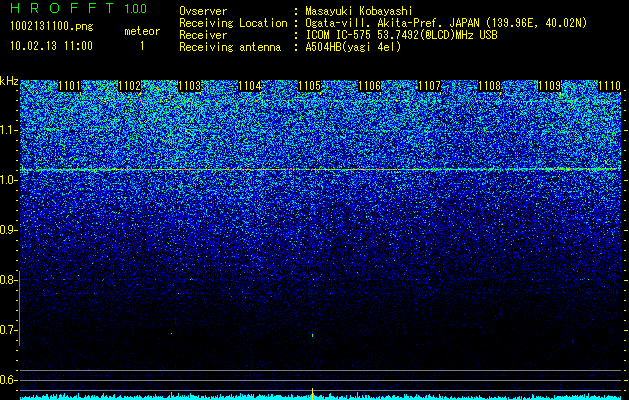Click the meteor echo spot below 1105
The height and width of the screenshot is (400, 629).
[312, 335]
